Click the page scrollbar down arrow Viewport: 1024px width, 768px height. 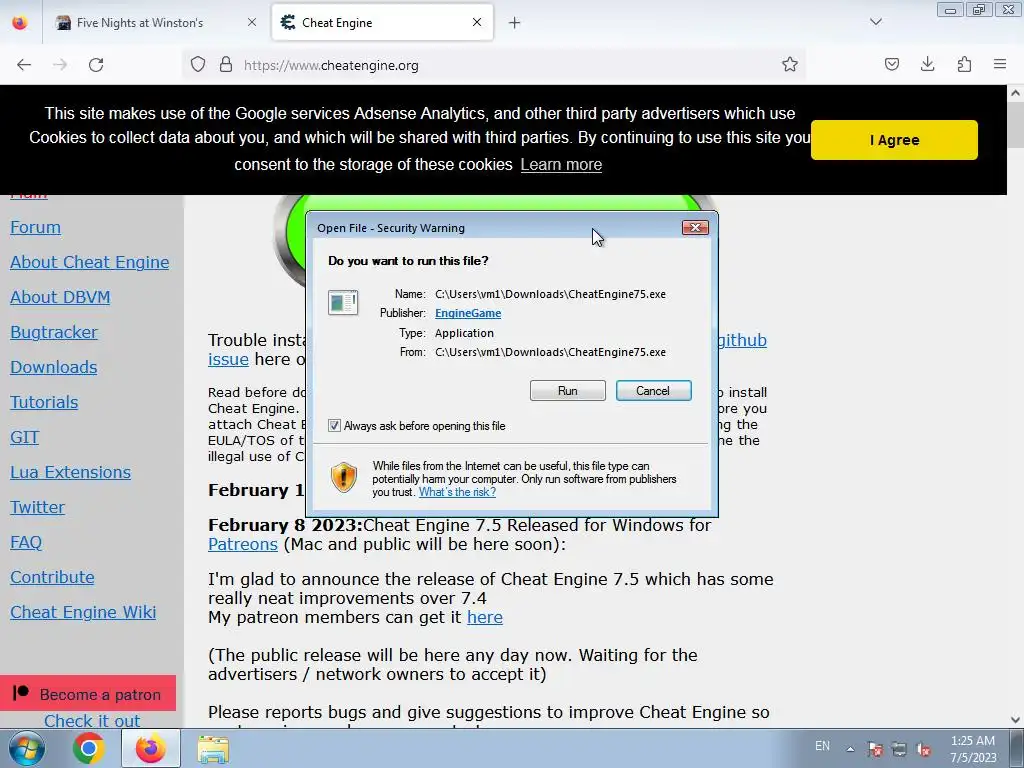click(1016, 720)
